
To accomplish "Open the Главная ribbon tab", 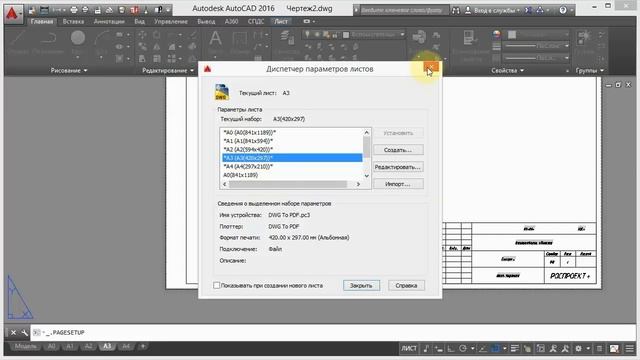I will pos(42,21).
